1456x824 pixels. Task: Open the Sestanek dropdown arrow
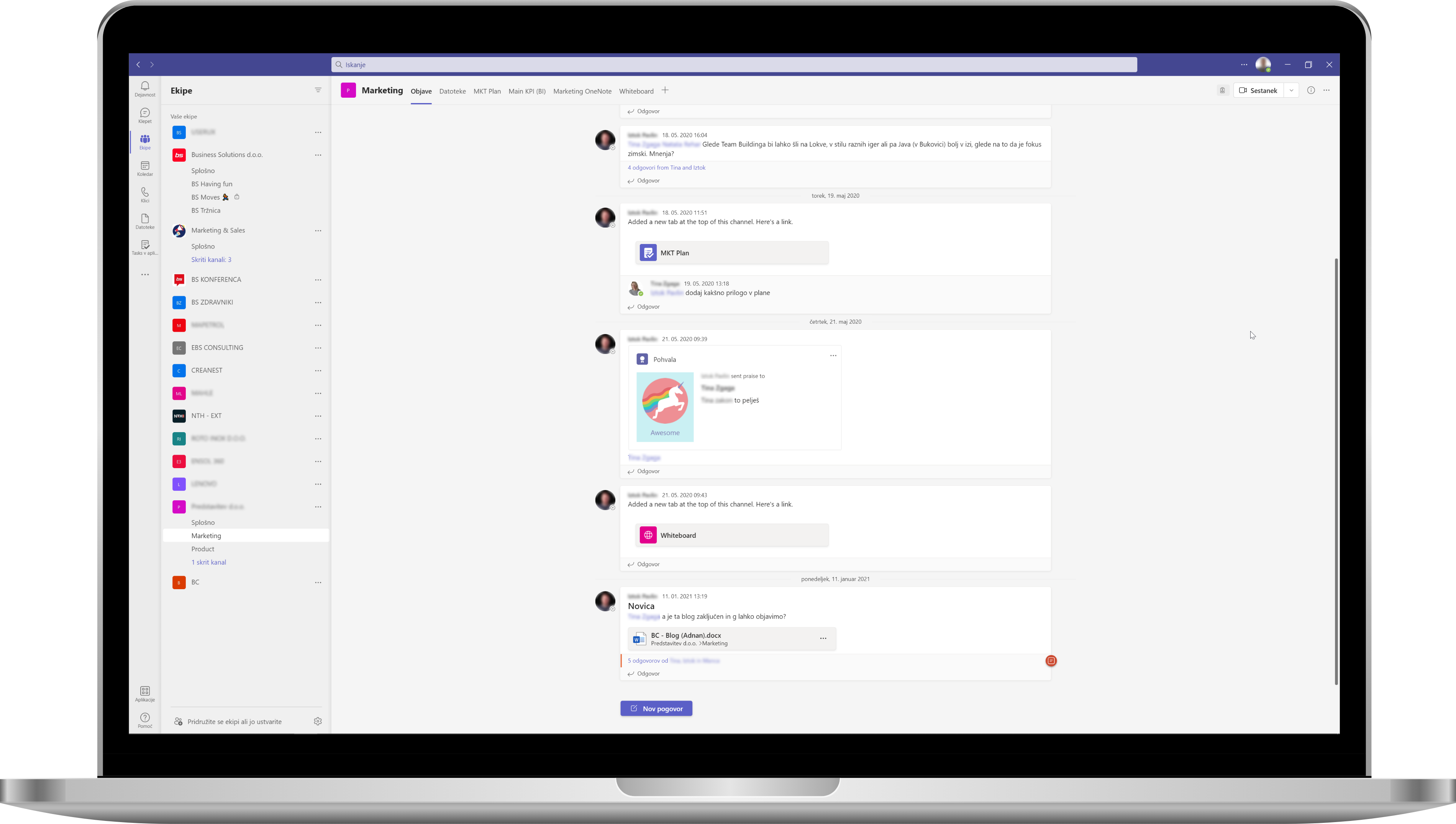click(x=1291, y=90)
